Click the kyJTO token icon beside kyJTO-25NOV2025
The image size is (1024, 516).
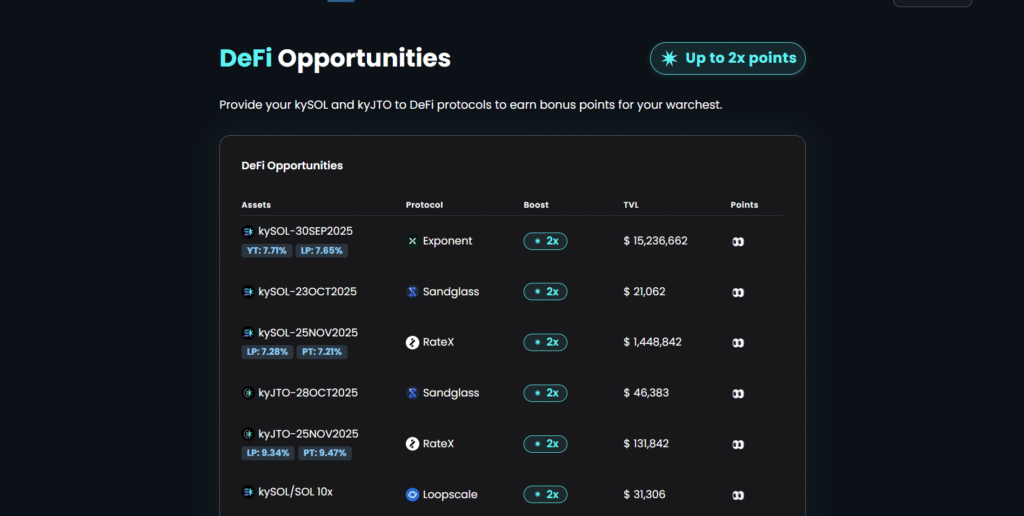248,434
